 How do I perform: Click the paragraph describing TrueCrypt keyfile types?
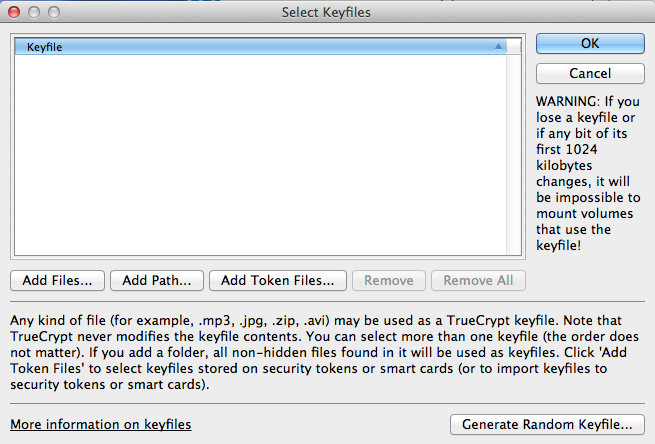(x=320, y=353)
